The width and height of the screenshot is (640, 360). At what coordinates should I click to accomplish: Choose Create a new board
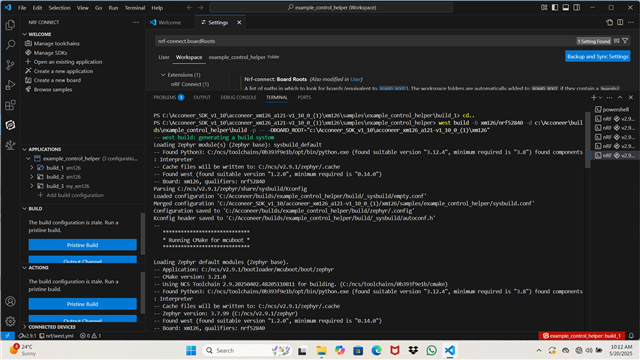57,80
